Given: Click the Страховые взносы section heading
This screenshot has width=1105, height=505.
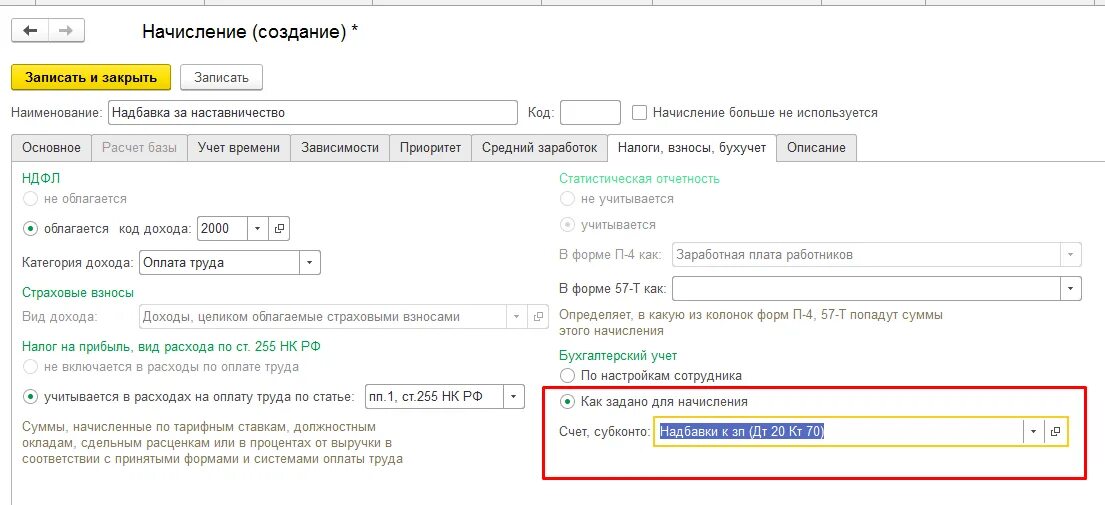Looking at the screenshot, I should click(78, 292).
